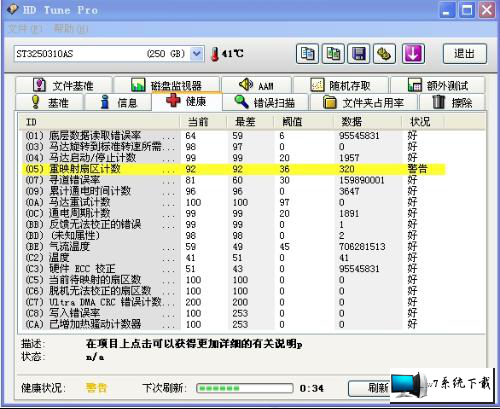
Task: Select the (03) 马达旋转到标准转速所需 row
Action: pos(233,147)
